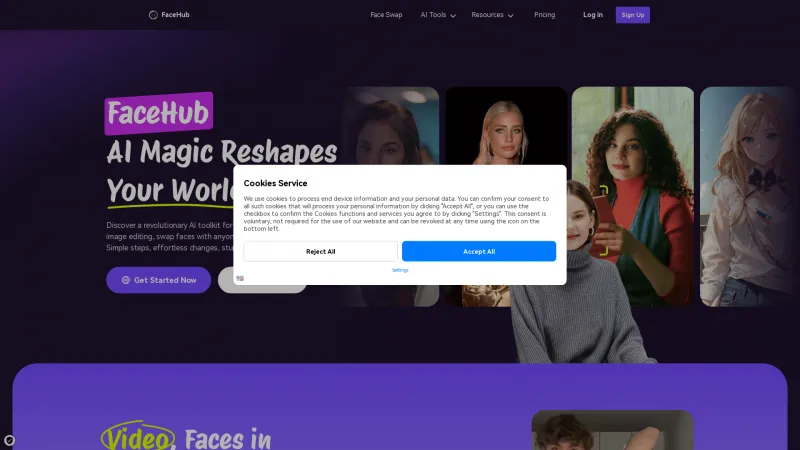The image size is (800, 450).
Task: Go to the Pricing page
Action: click(544, 15)
